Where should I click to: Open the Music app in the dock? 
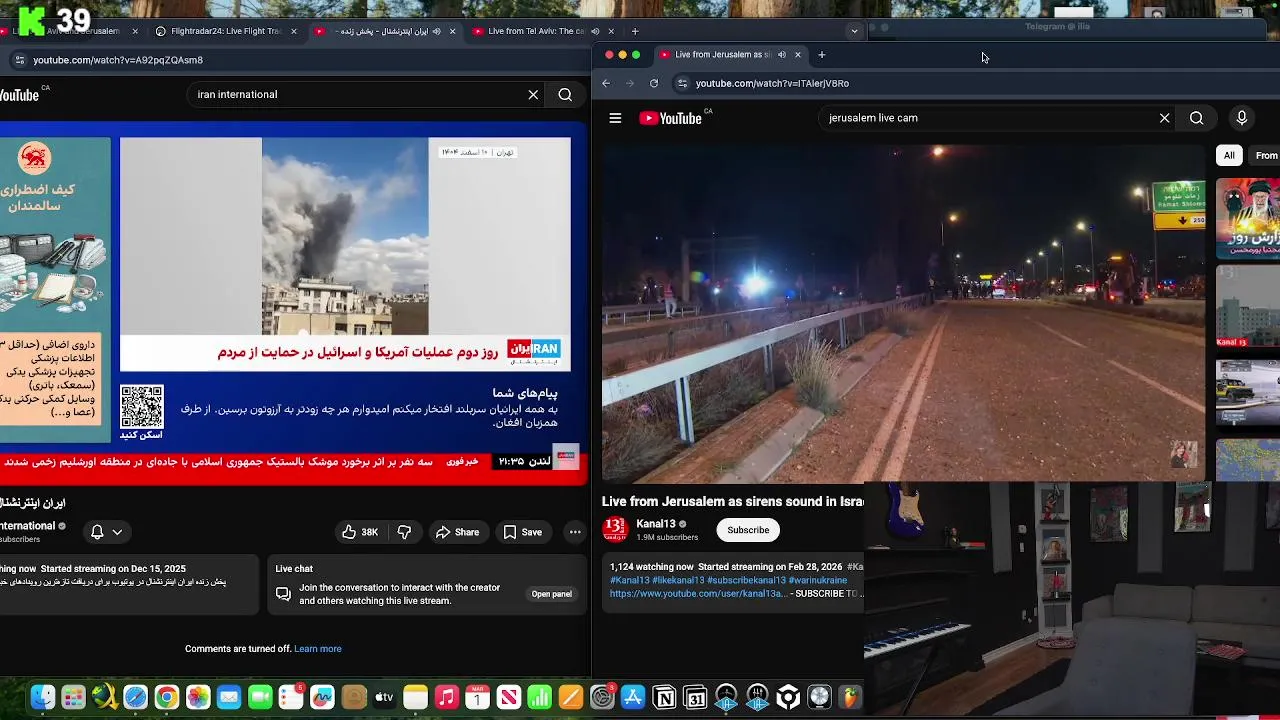(447, 698)
